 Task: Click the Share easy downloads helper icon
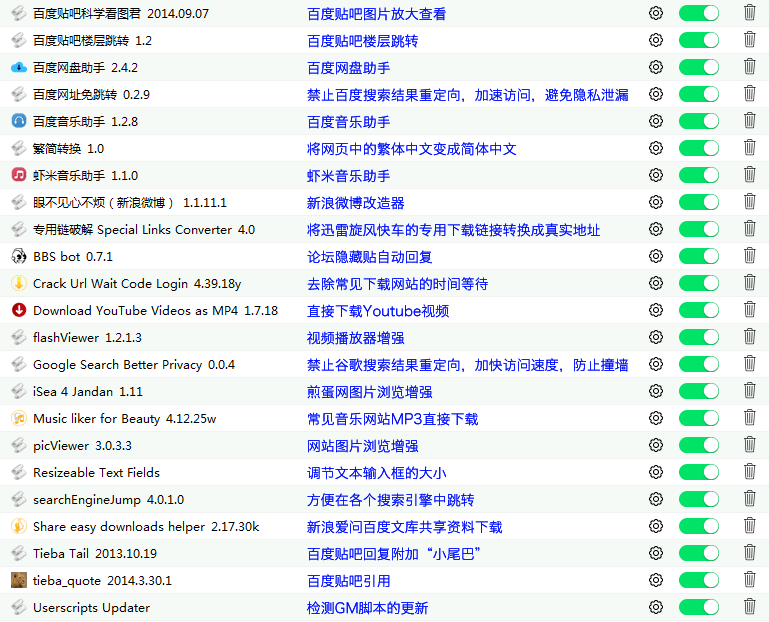pos(19,526)
